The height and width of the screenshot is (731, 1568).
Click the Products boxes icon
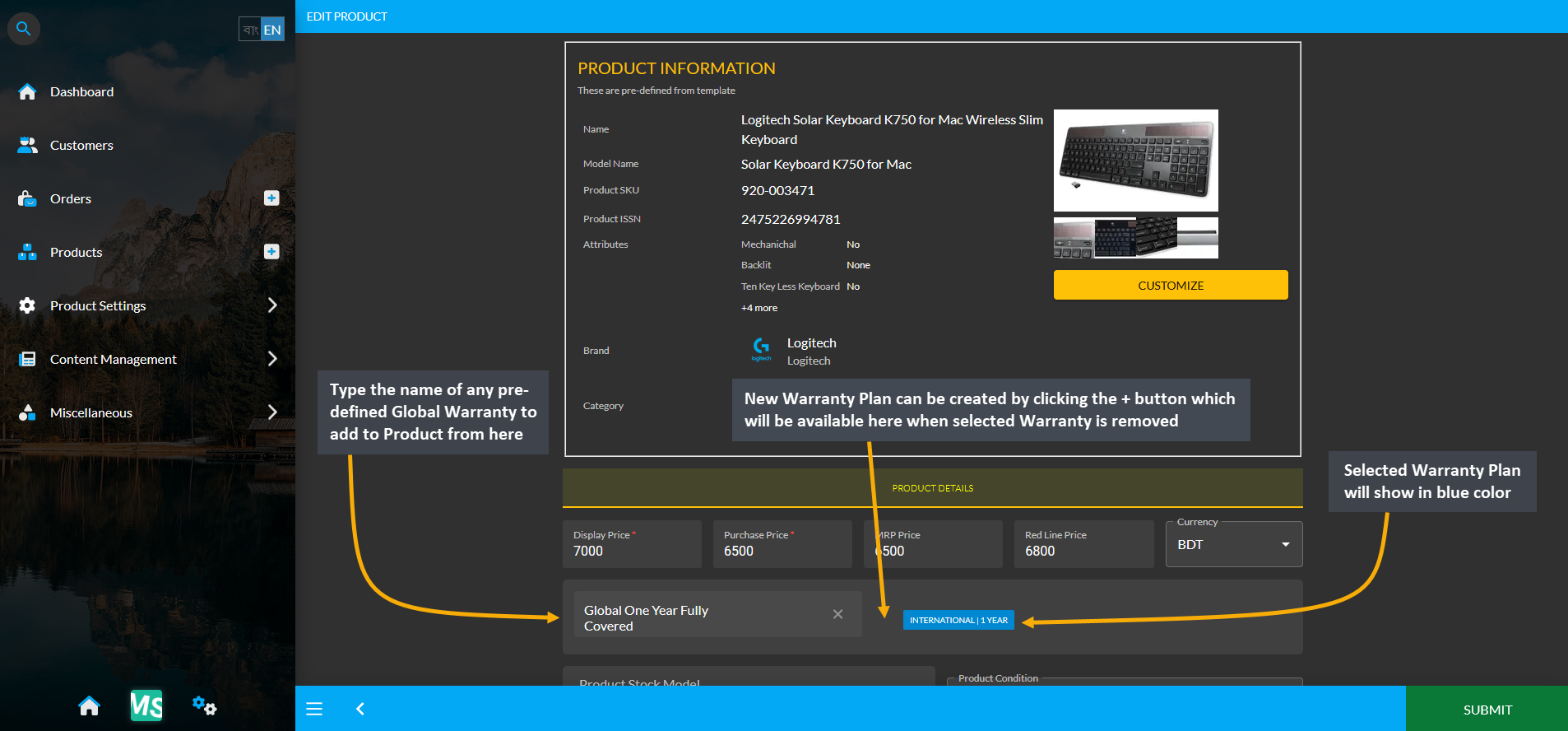pyautogui.click(x=27, y=252)
